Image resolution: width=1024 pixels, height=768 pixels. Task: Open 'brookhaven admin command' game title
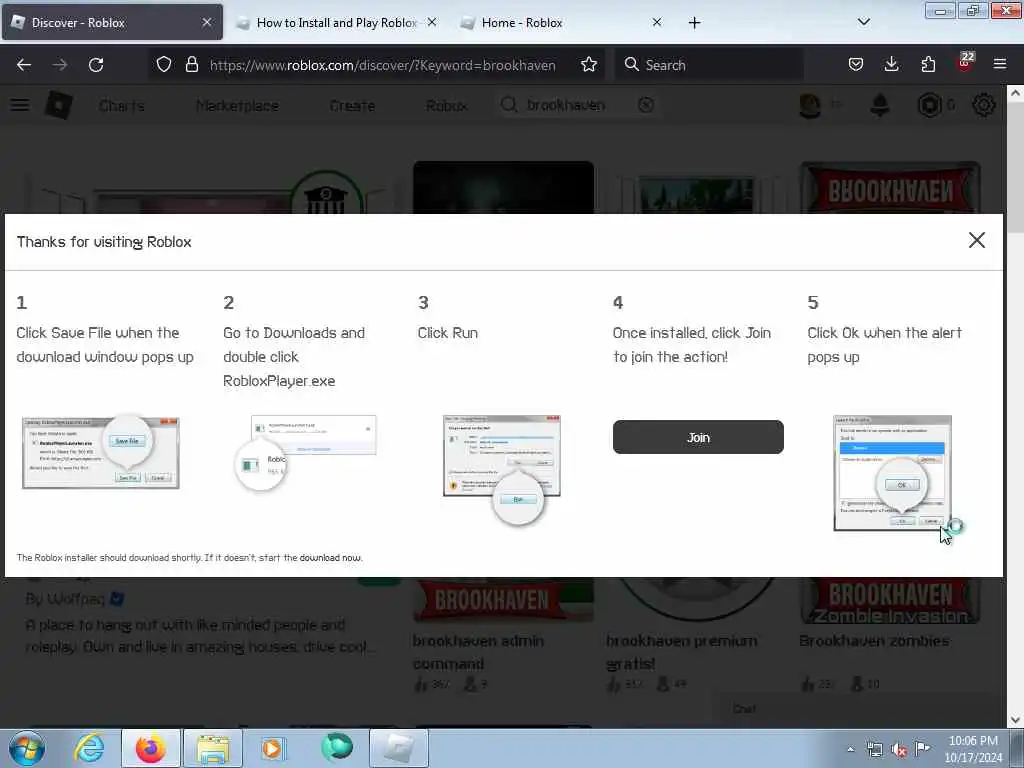[x=477, y=652]
